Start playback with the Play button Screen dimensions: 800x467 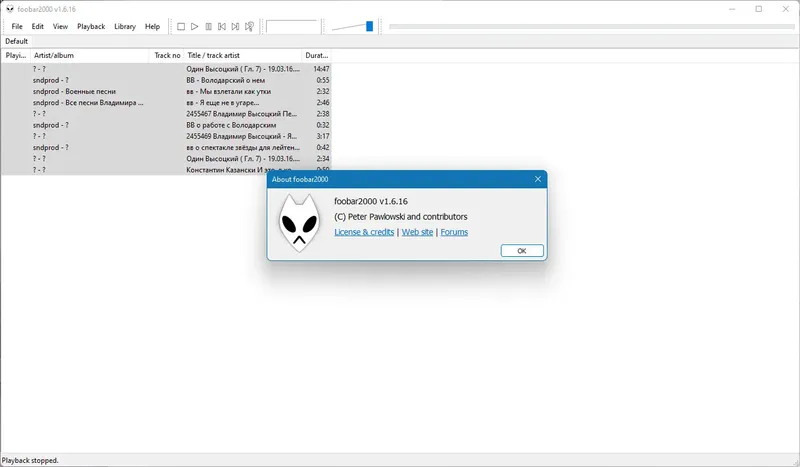pyautogui.click(x=194, y=27)
